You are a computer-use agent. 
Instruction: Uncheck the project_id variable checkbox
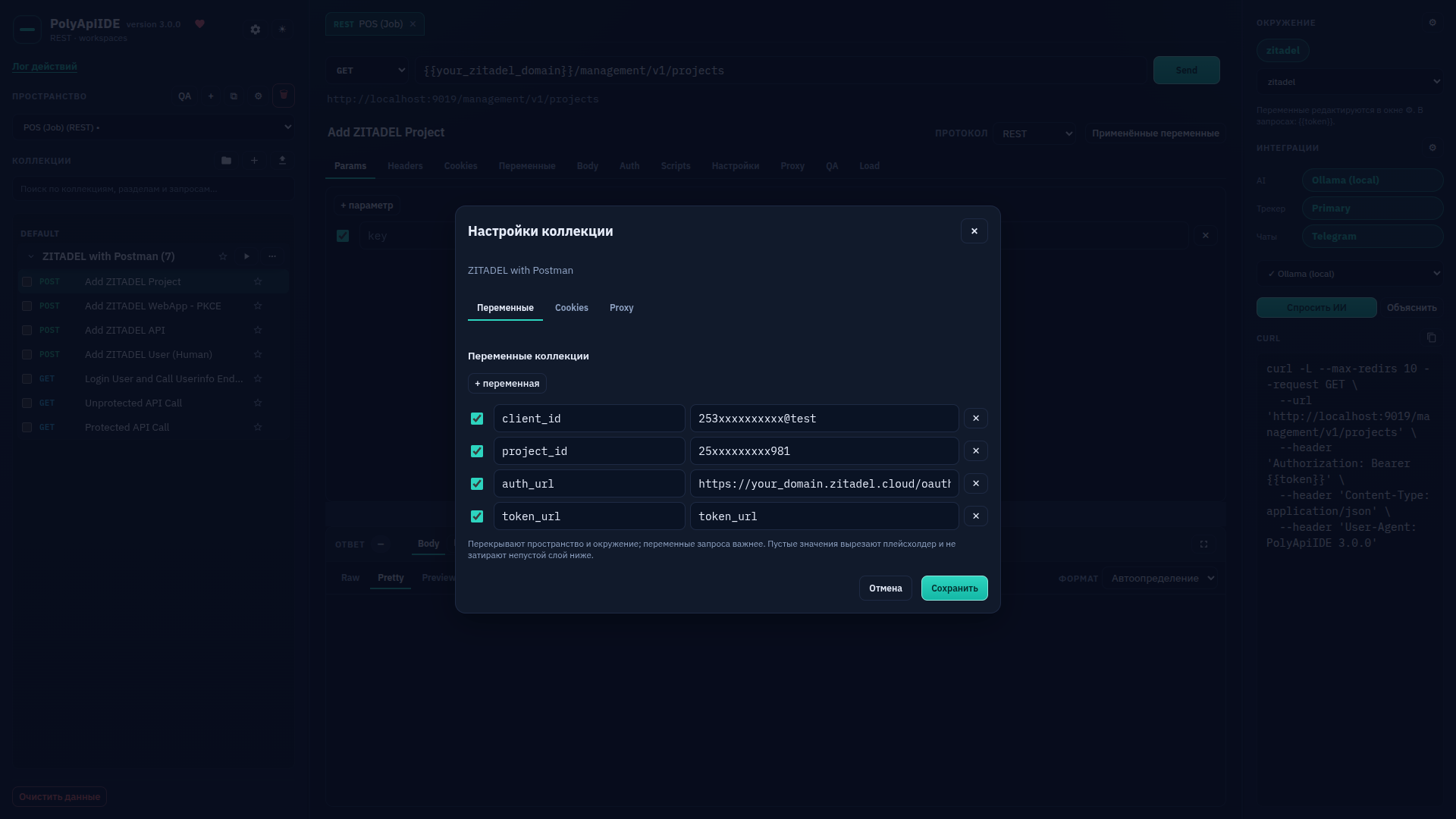coord(477,451)
